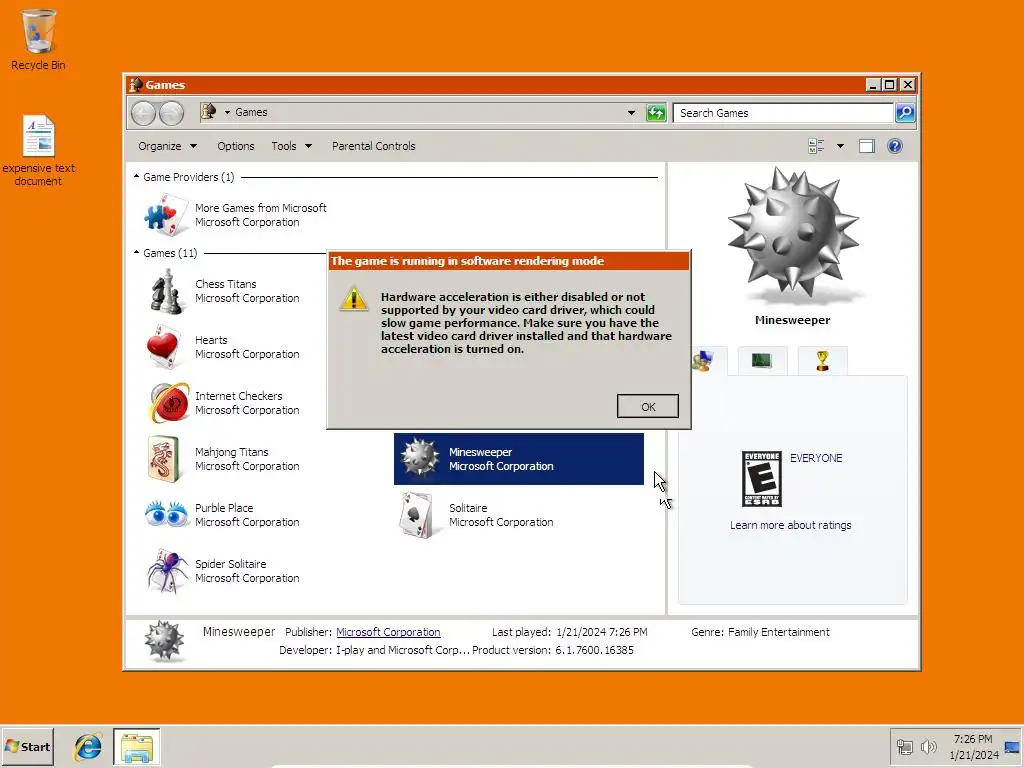Click the Hearts text label
Screen dimensions: 1024x768
[211, 340]
